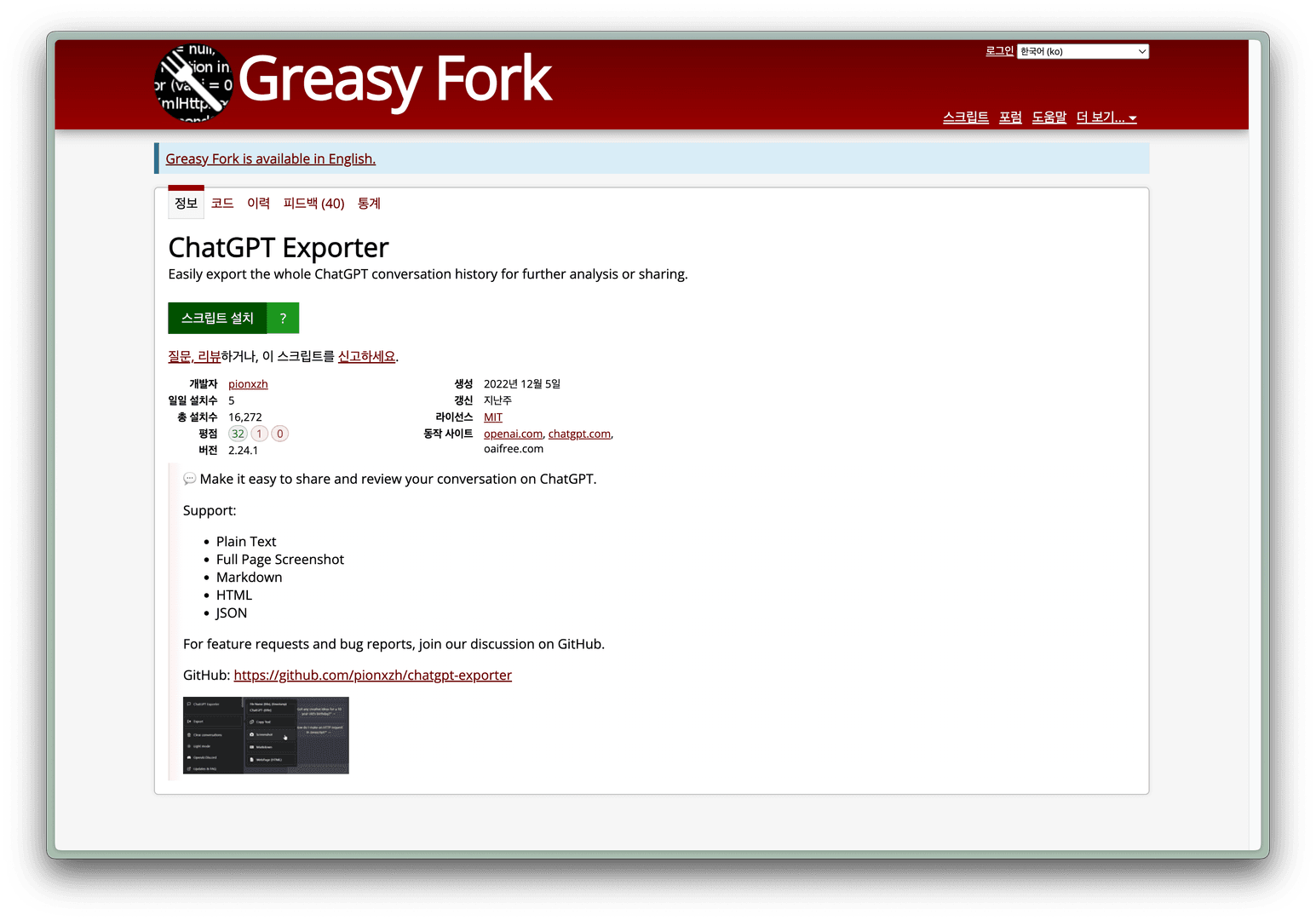1316x920 pixels.
Task: Click the 로그인 link
Action: coord(999,51)
